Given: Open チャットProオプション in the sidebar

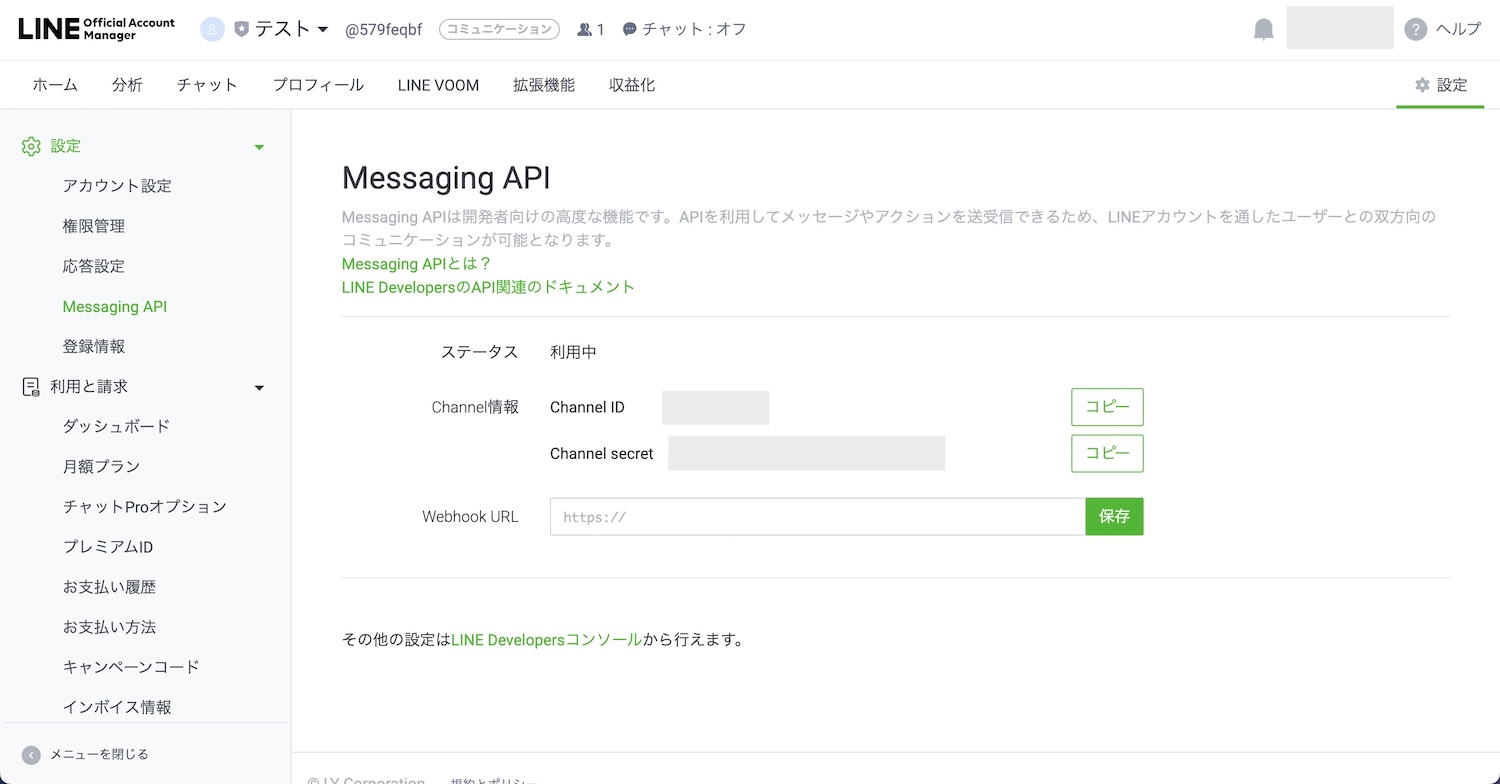Looking at the screenshot, I should [x=145, y=506].
